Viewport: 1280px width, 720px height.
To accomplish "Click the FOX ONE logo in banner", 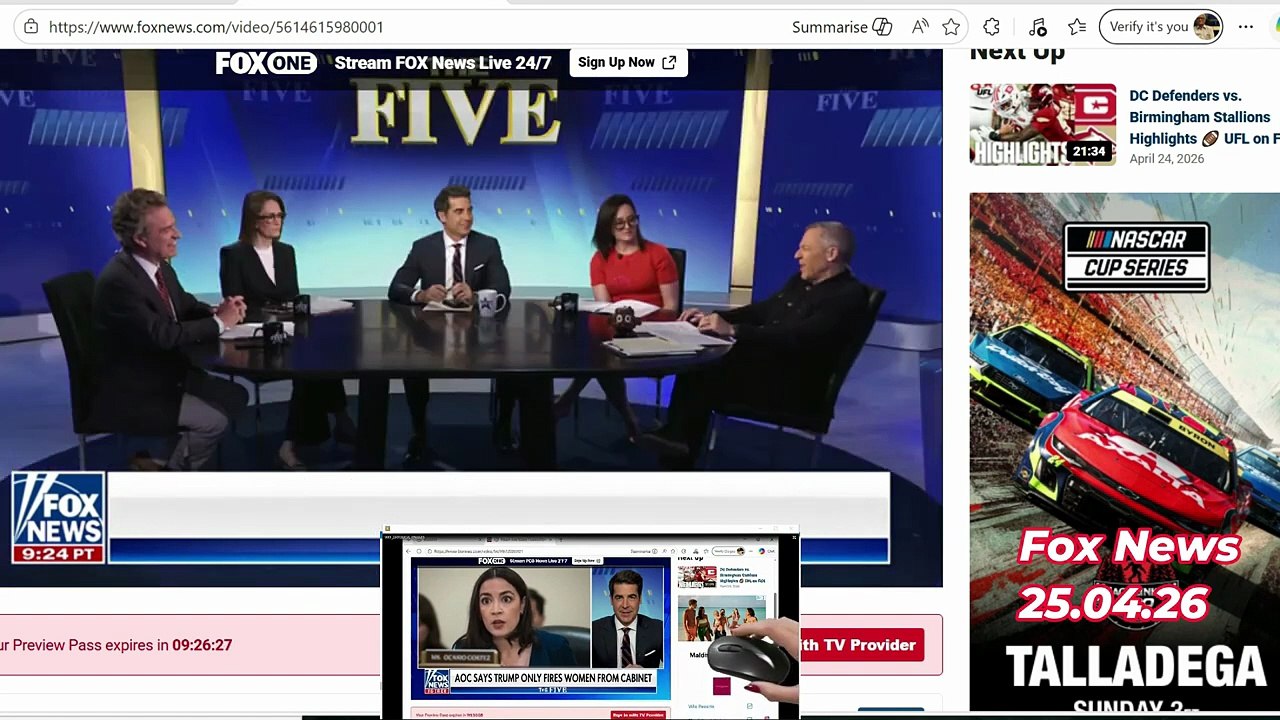I will click(266, 63).
